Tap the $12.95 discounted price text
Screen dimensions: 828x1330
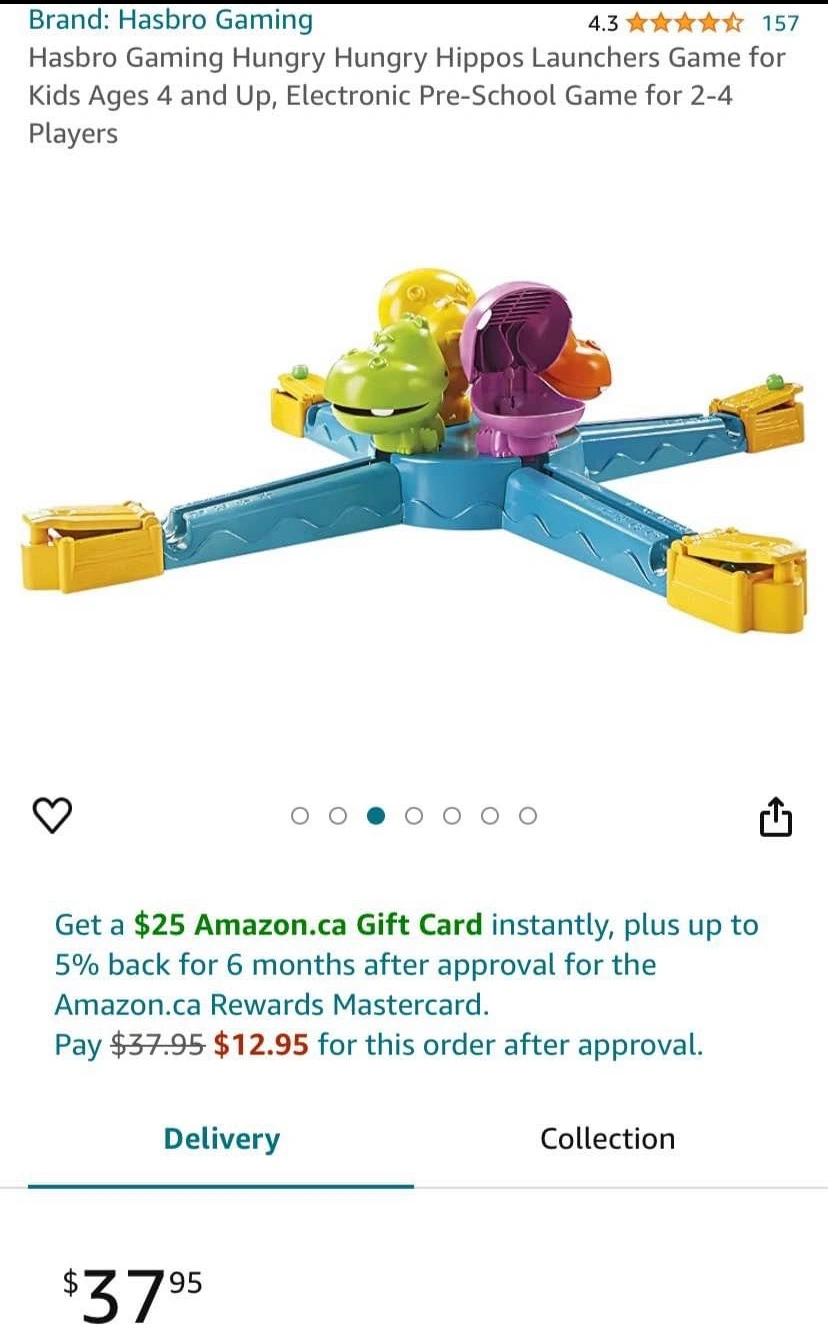[261, 1045]
